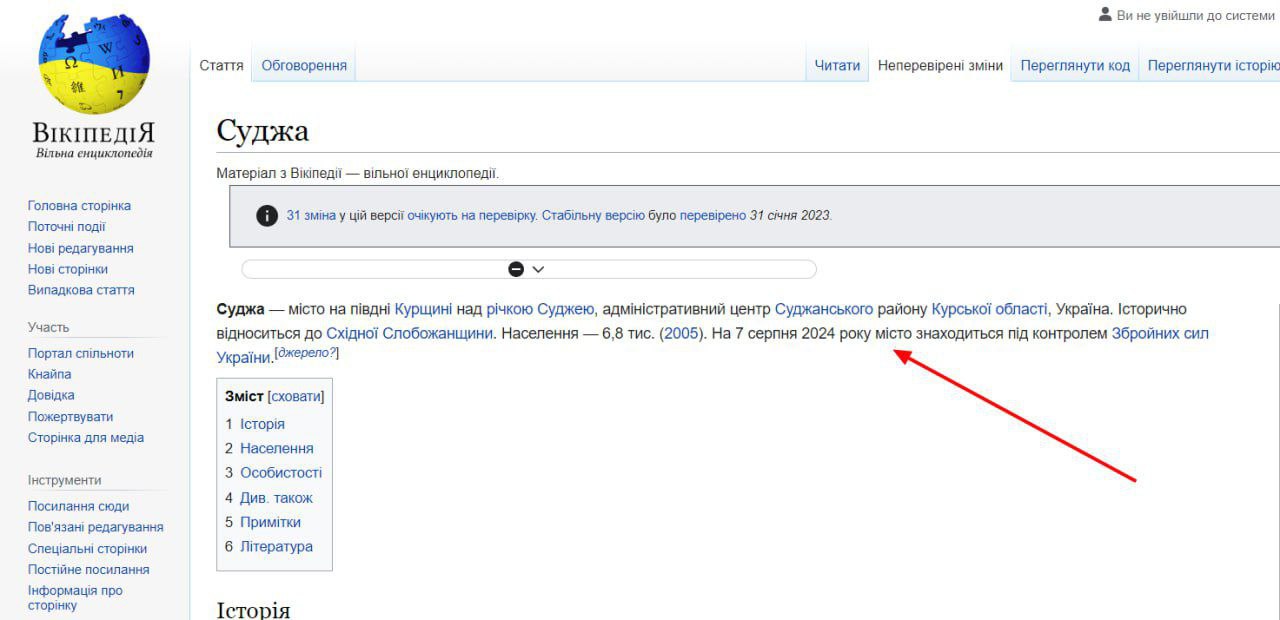Switch to the Обговорення tab

[304, 65]
